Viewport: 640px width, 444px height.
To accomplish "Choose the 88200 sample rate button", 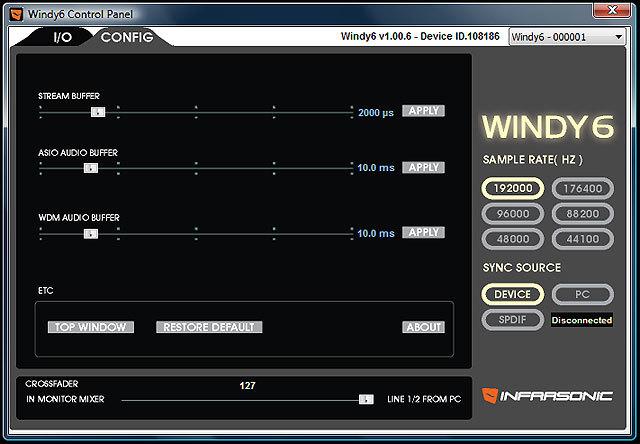I will [x=583, y=213].
